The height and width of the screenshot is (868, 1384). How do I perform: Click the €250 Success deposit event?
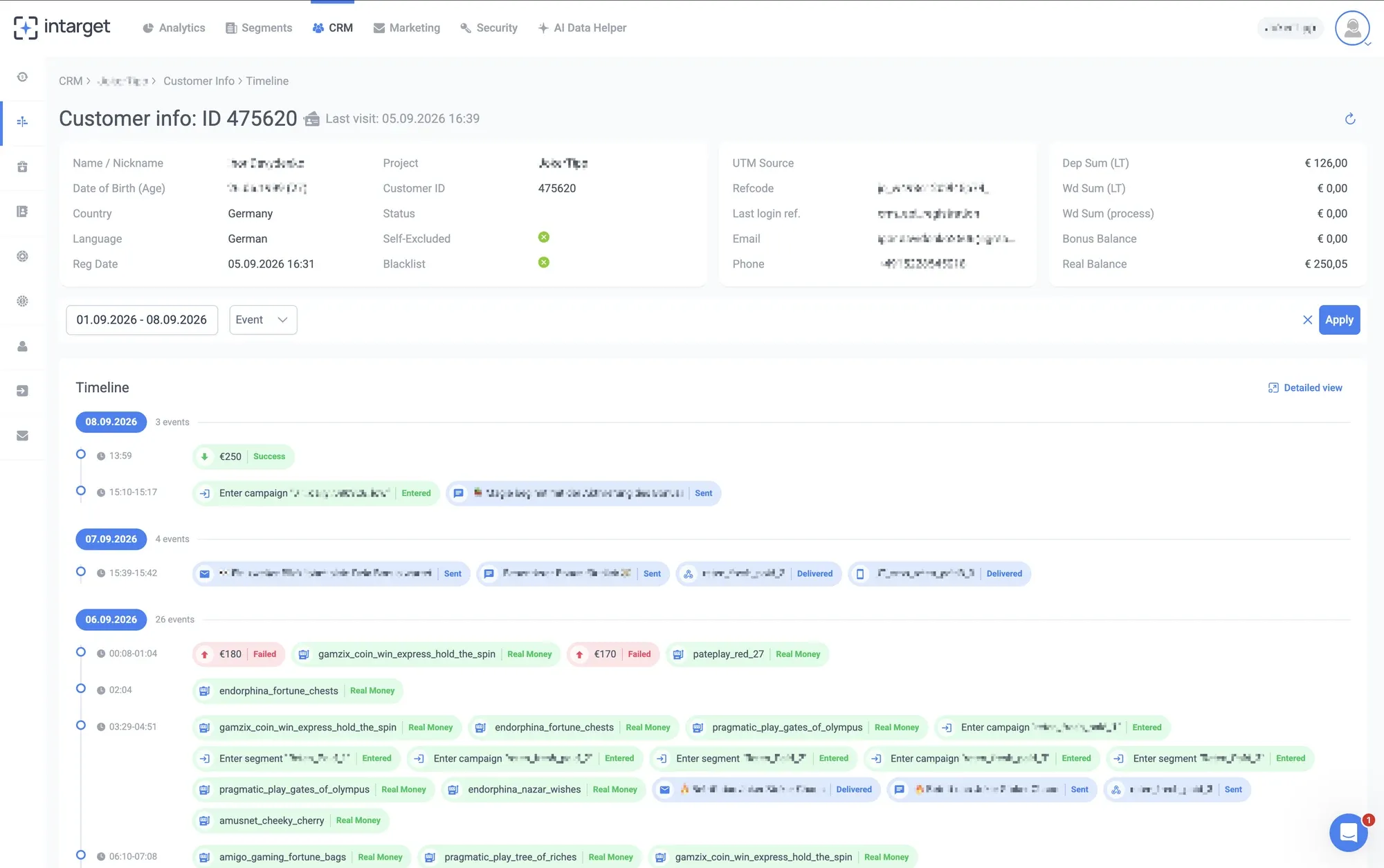click(243, 456)
